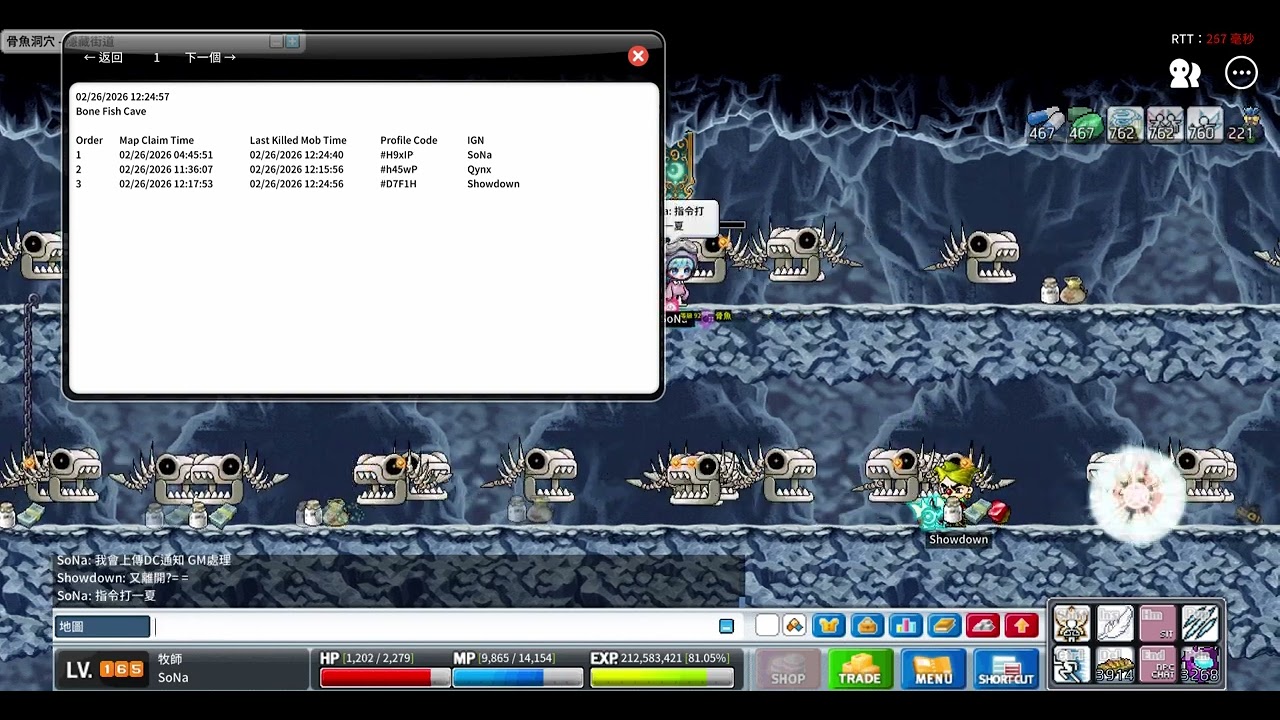Click the 'Profile Code' column header
This screenshot has height=720, width=1280.
pos(408,141)
